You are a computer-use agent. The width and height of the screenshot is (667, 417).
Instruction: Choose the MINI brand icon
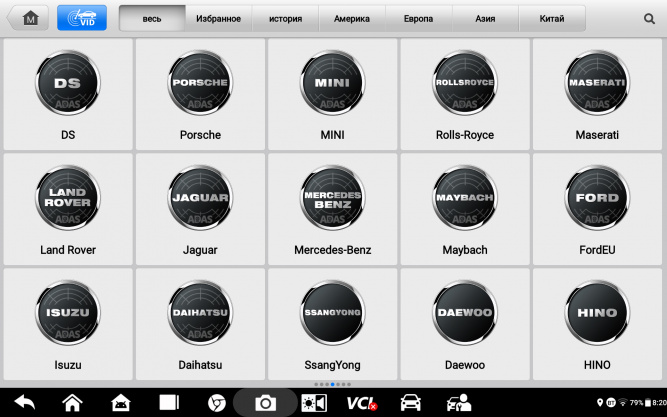pos(332,83)
